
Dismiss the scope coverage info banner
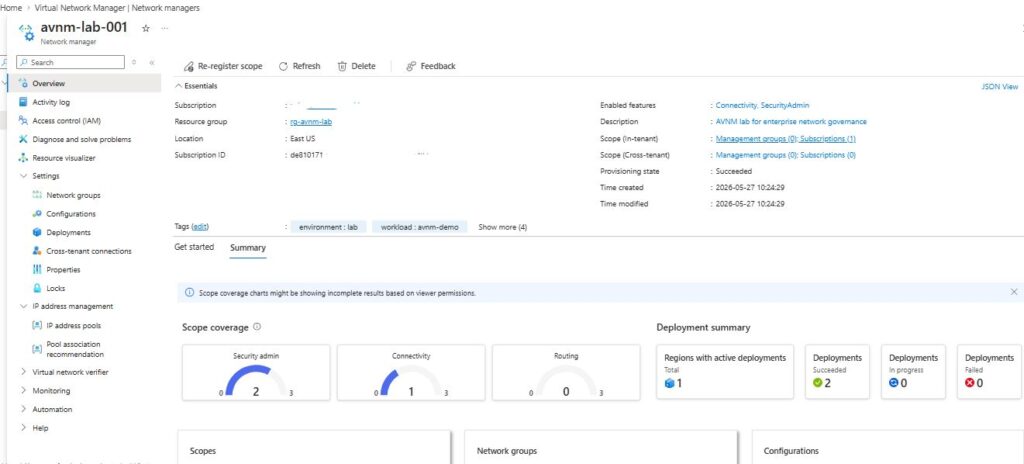pyautogui.click(x=1014, y=291)
